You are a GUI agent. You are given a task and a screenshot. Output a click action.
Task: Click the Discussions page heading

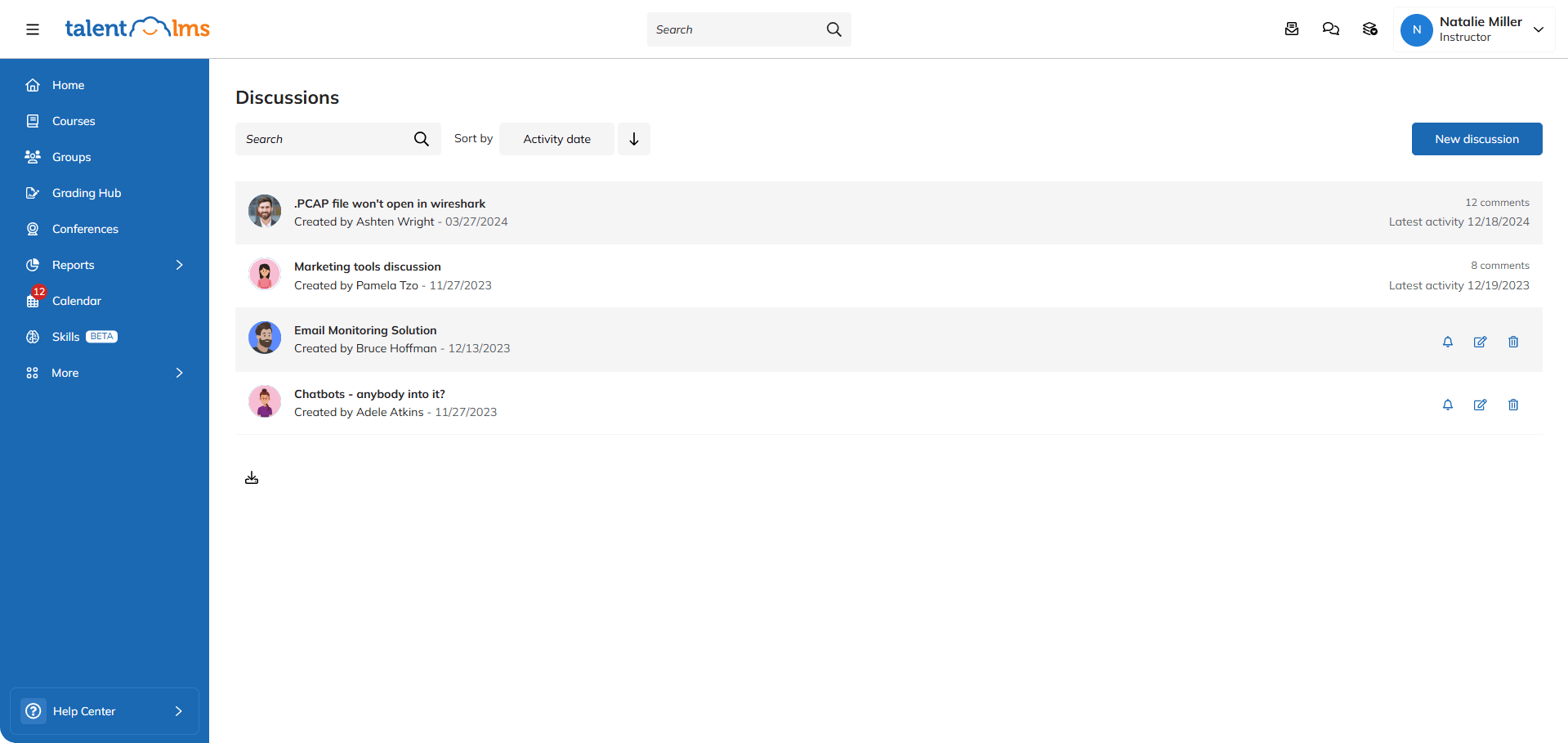click(x=288, y=97)
